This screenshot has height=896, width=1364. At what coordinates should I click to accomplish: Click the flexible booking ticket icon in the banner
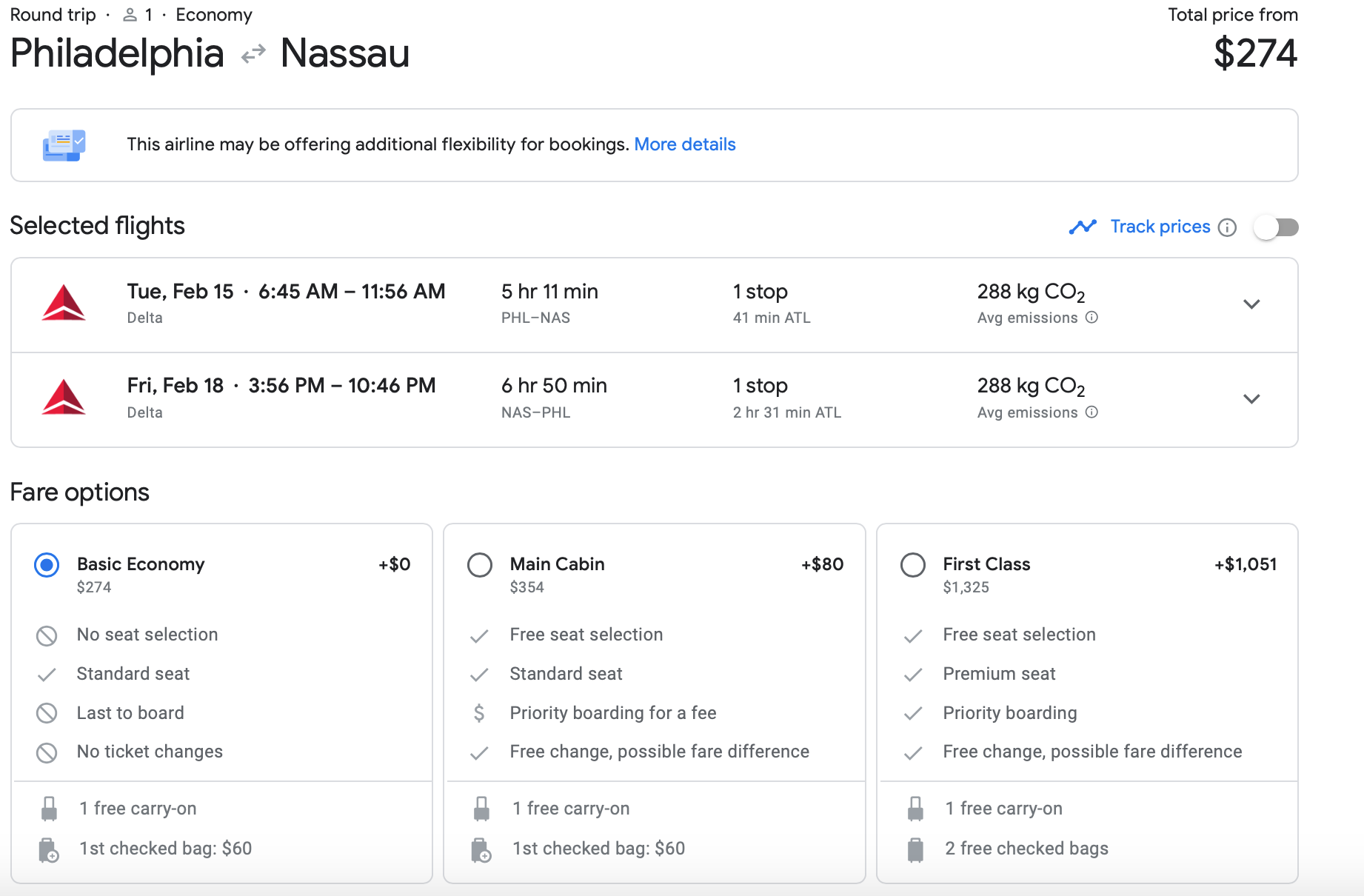click(x=64, y=145)
